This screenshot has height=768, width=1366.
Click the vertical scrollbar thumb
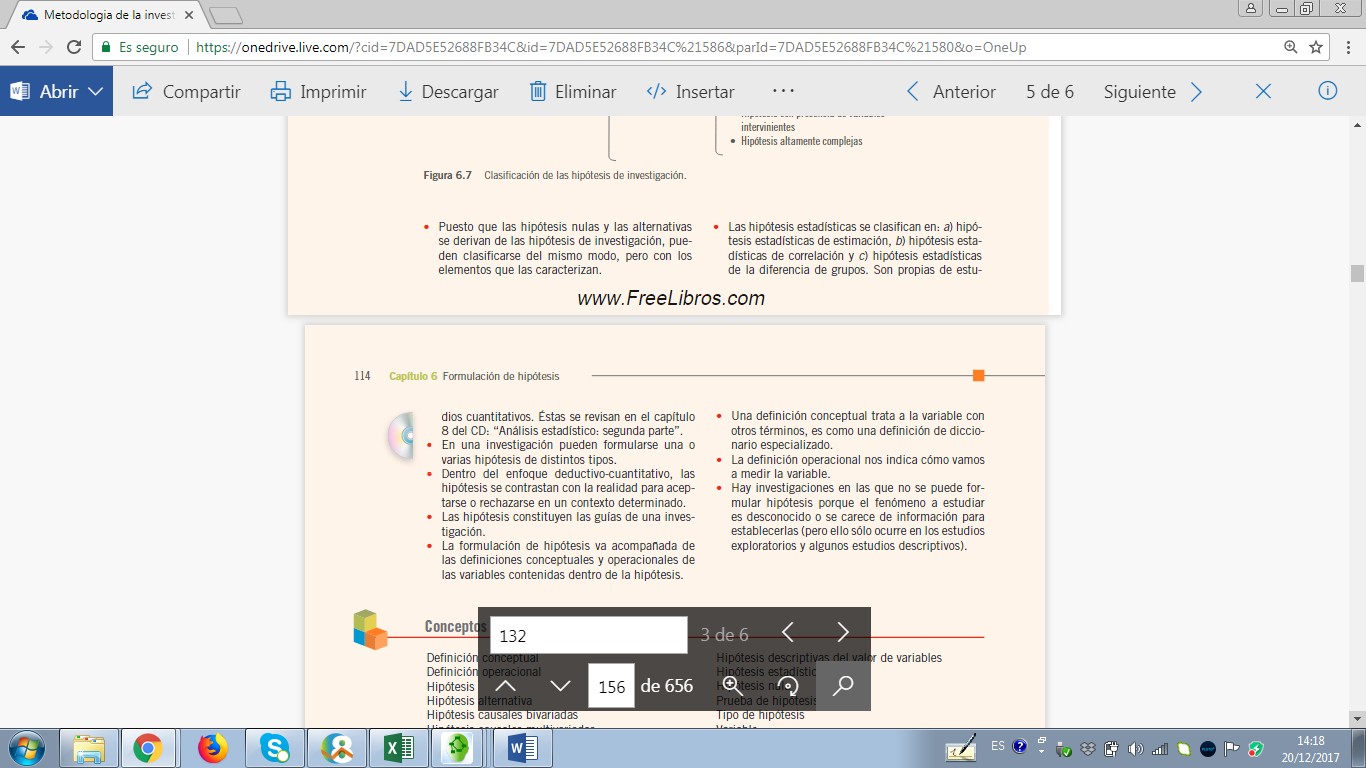point(1357,274)
